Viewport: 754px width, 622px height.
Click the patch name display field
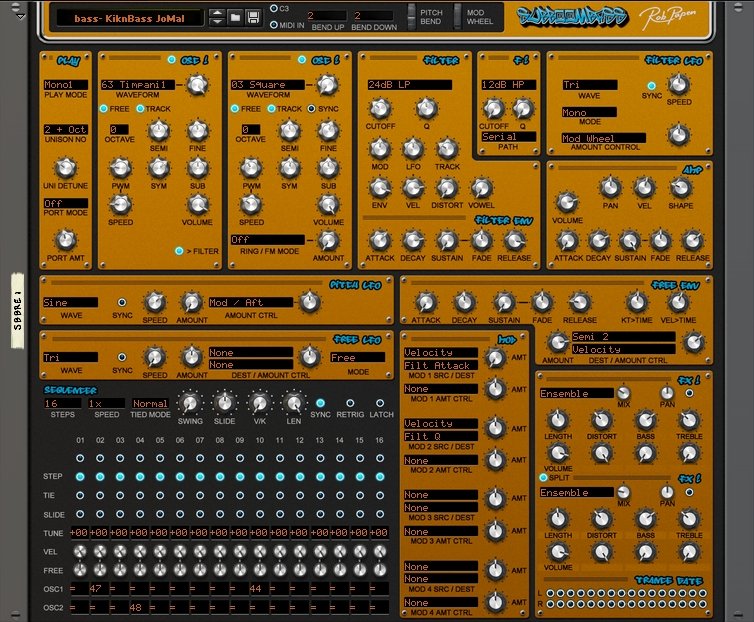click(130, 17)
